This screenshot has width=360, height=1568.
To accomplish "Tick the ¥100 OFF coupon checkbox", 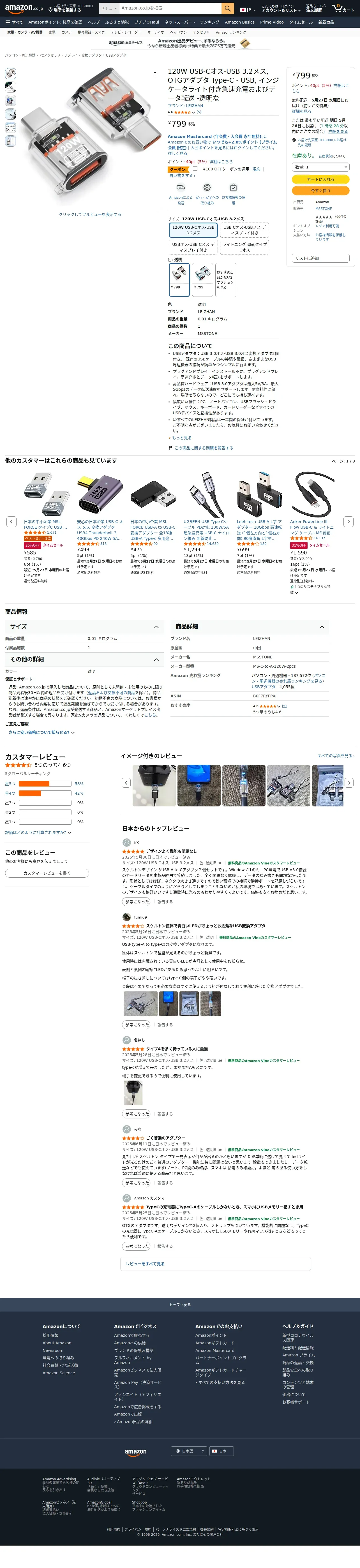I will pos(195,169).
